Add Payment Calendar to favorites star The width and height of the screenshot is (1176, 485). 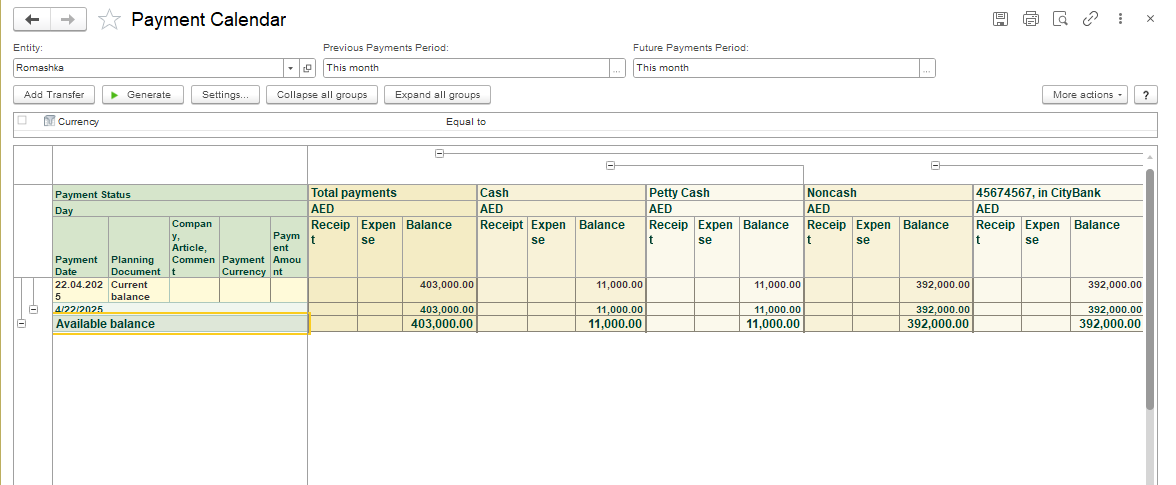[110, 20]
